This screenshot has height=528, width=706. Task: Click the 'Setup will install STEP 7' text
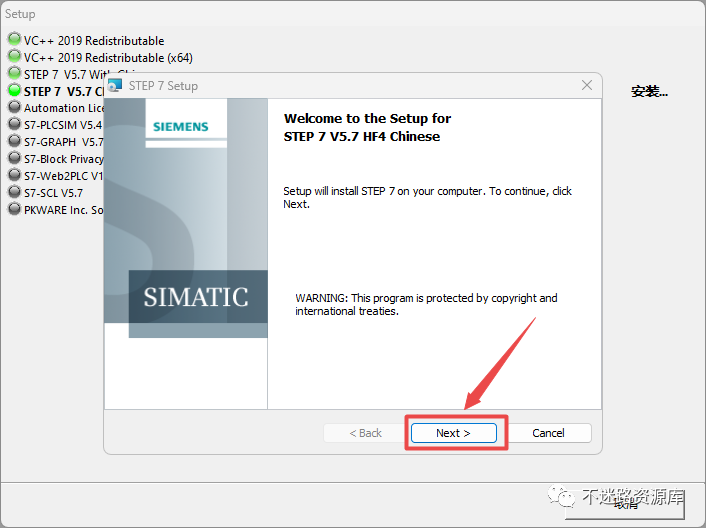[x=427, y=198]
